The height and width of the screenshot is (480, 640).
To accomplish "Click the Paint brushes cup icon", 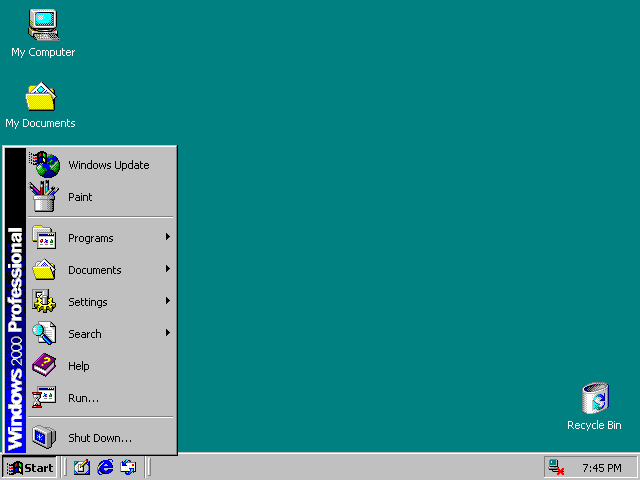I will click(44, 196).
